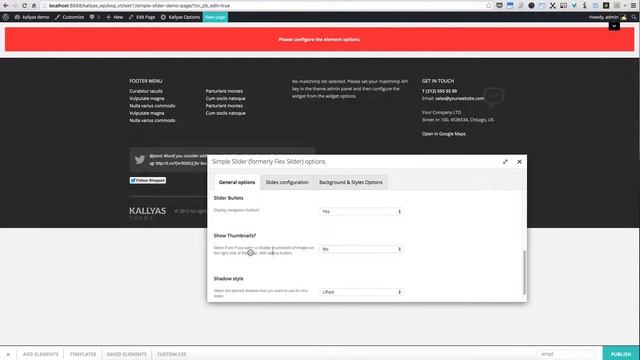Click Open in Google Maps link
The height and width of the screenshot is (360, 640).
[444, 134]
